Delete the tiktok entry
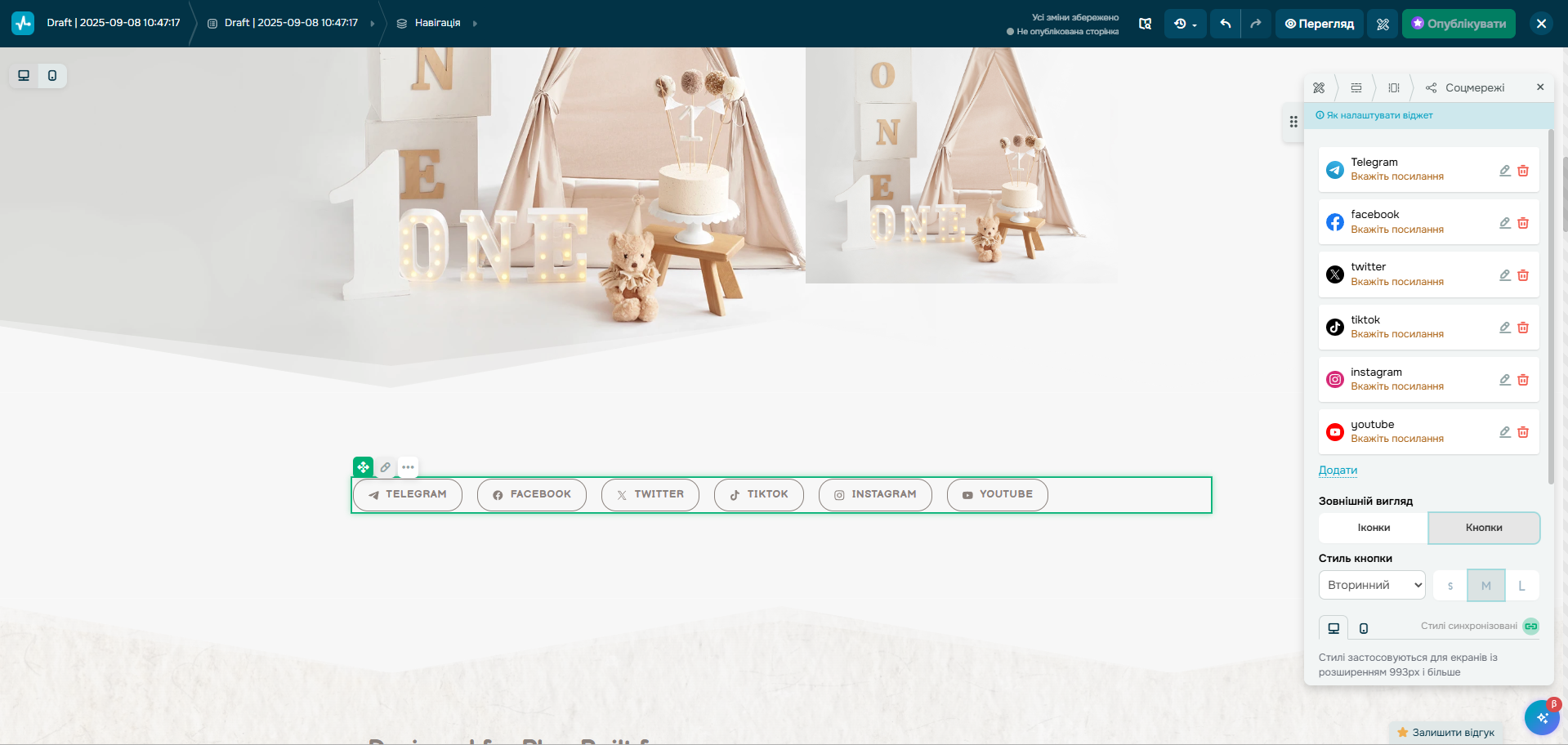The height and width of the screenshot is (745, 1568). [x=1523, y=328]
